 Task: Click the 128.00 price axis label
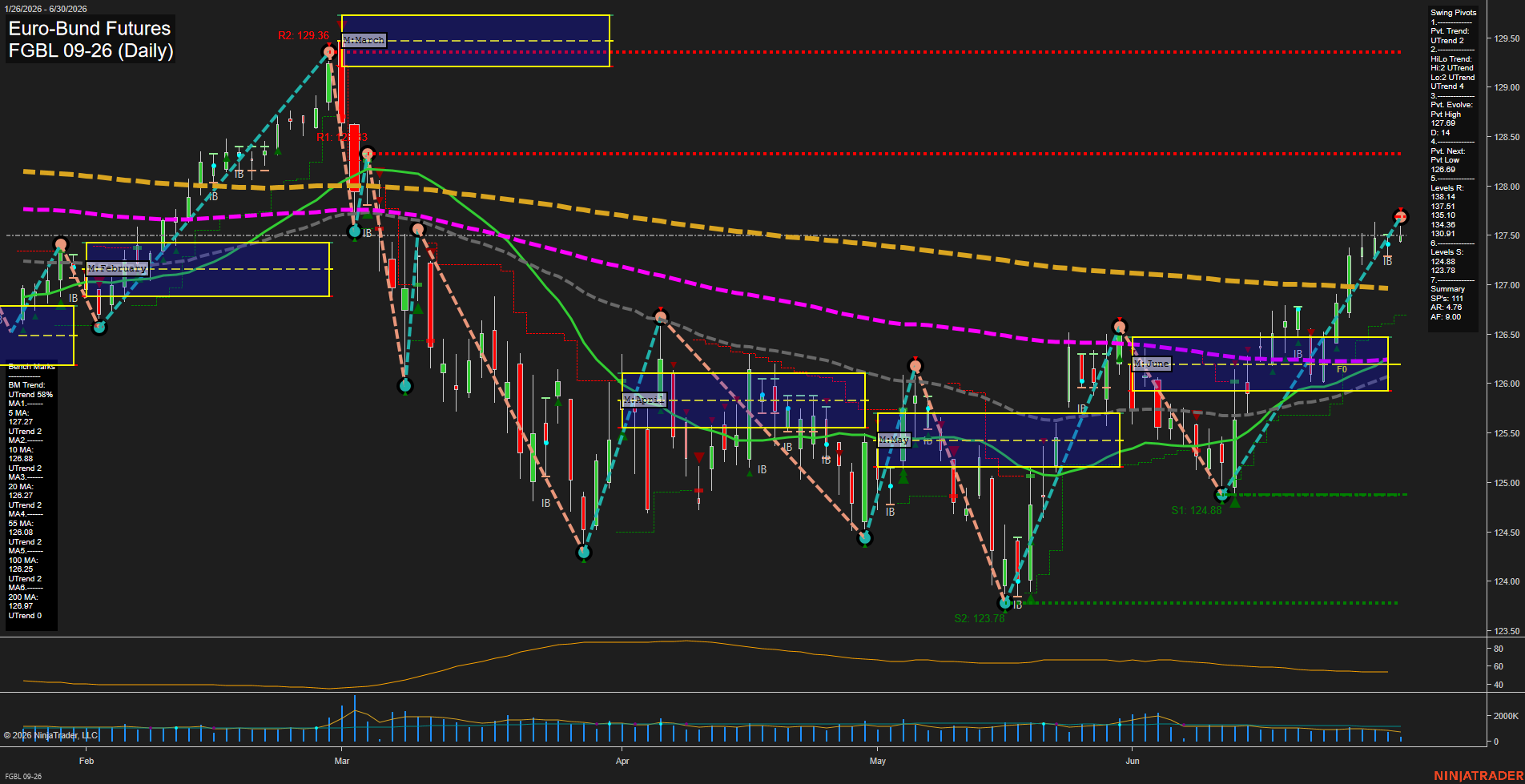click(x=1507, y=187)
